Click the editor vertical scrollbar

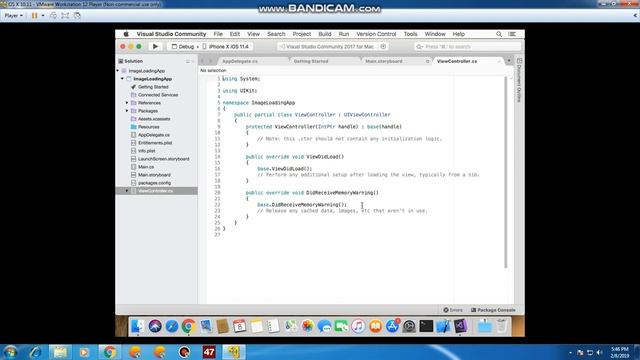point(506,171)
